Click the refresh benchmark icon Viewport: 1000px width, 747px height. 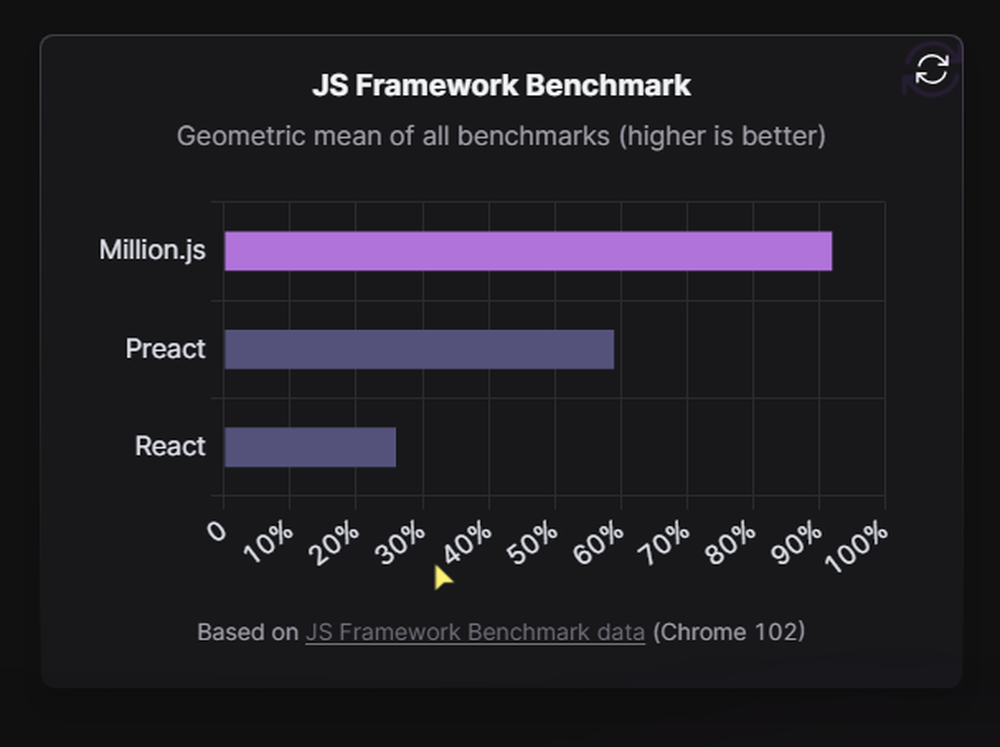coord(932,68)
